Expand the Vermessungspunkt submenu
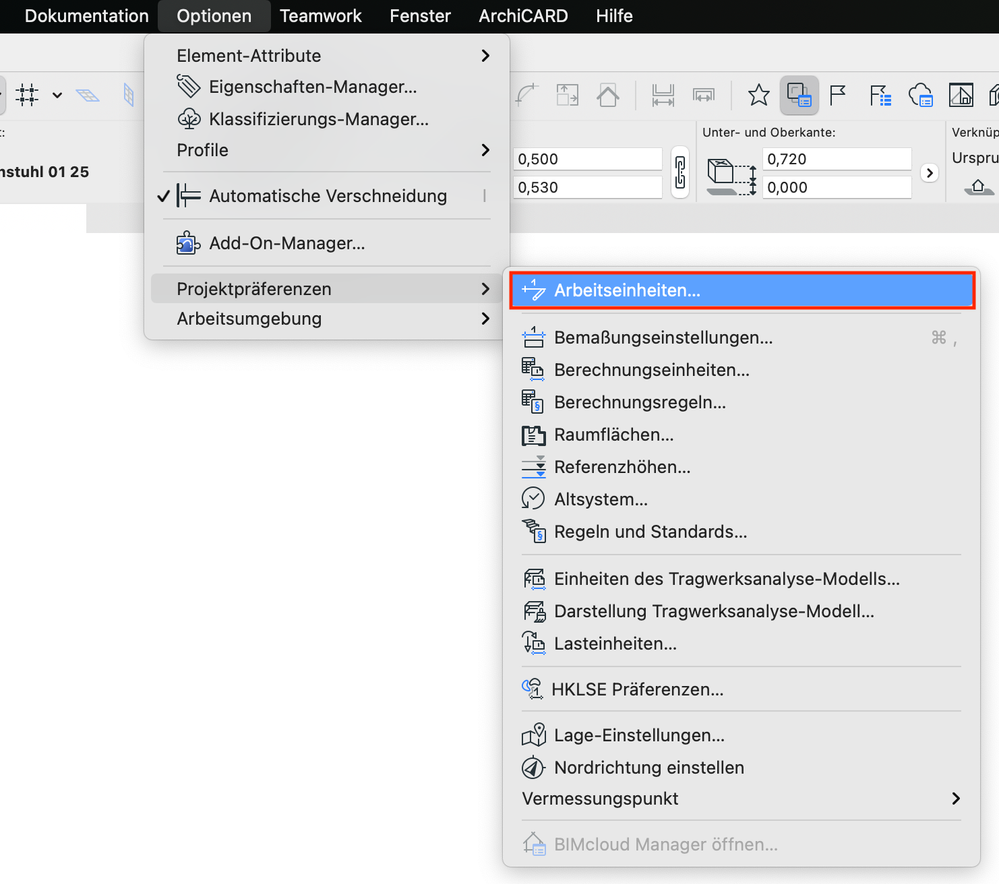This screenshot has height=884, width=999. 741,799
